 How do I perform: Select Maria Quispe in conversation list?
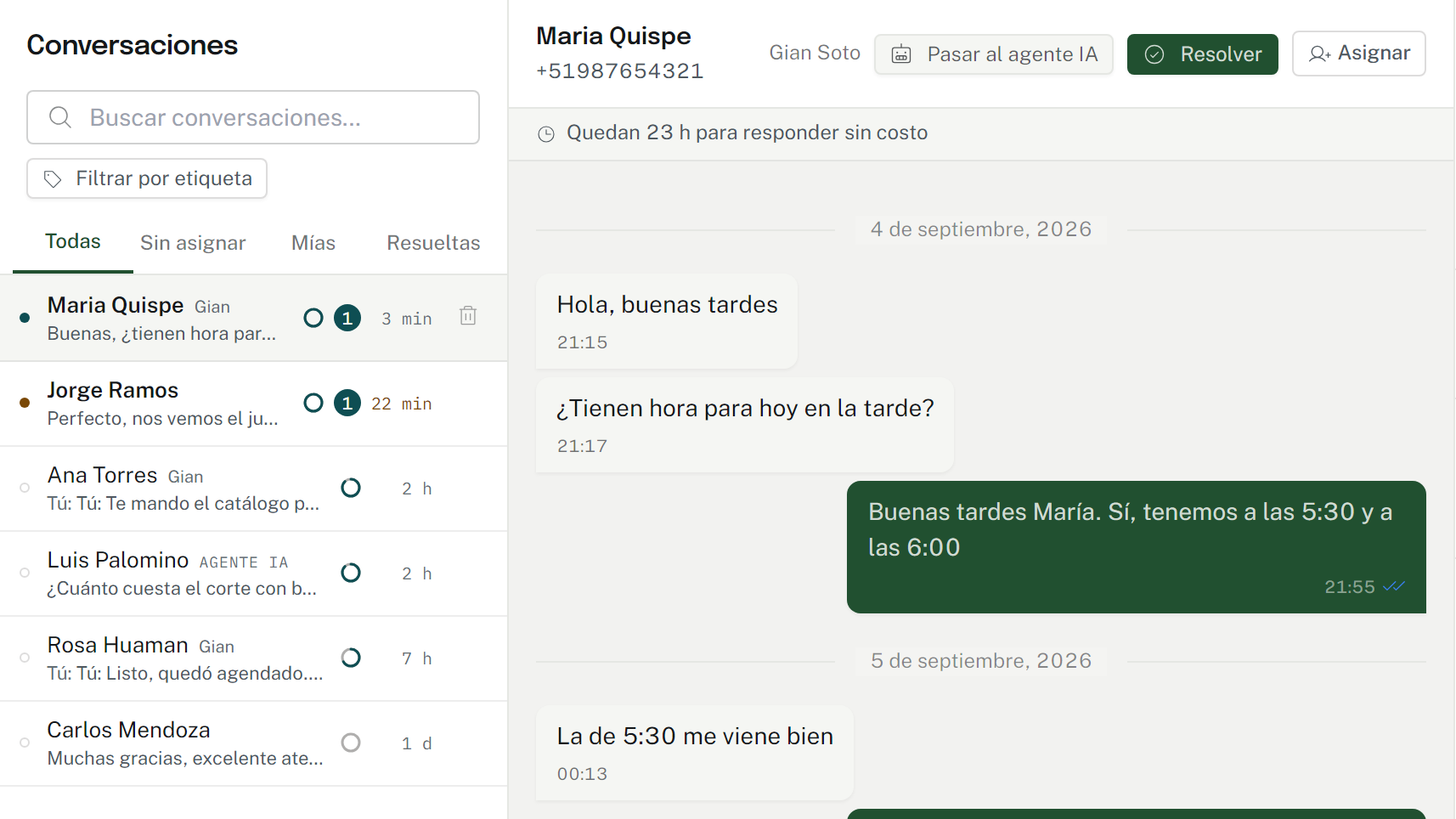pyautogui.click(x=254, y=319)
